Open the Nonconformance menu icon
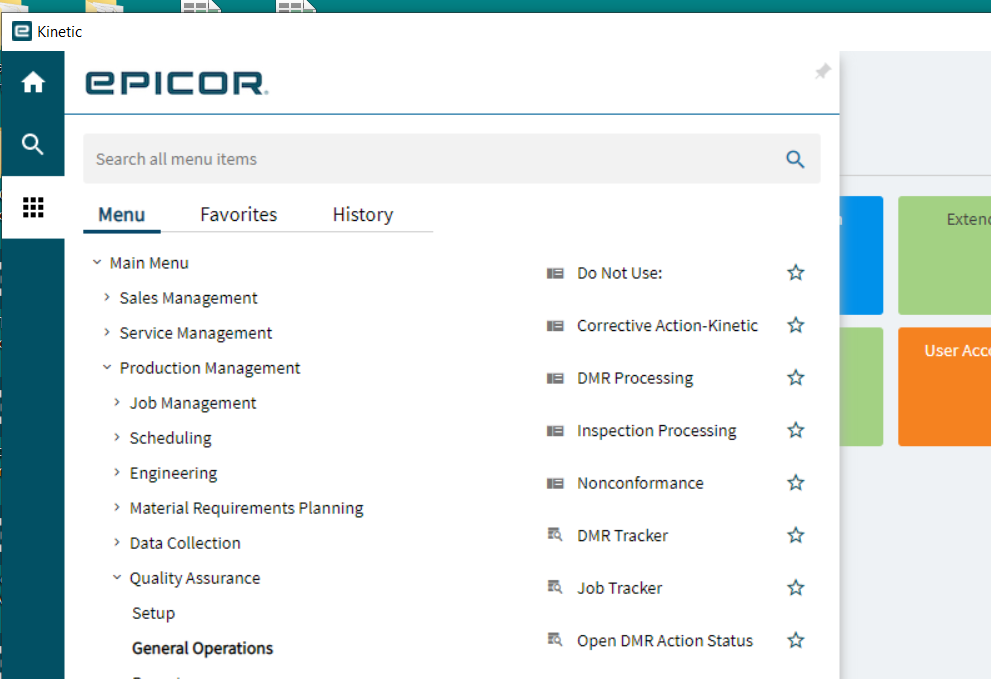This screenshot has width=991, height=679. pyautogui.click(x=555, y=484)
